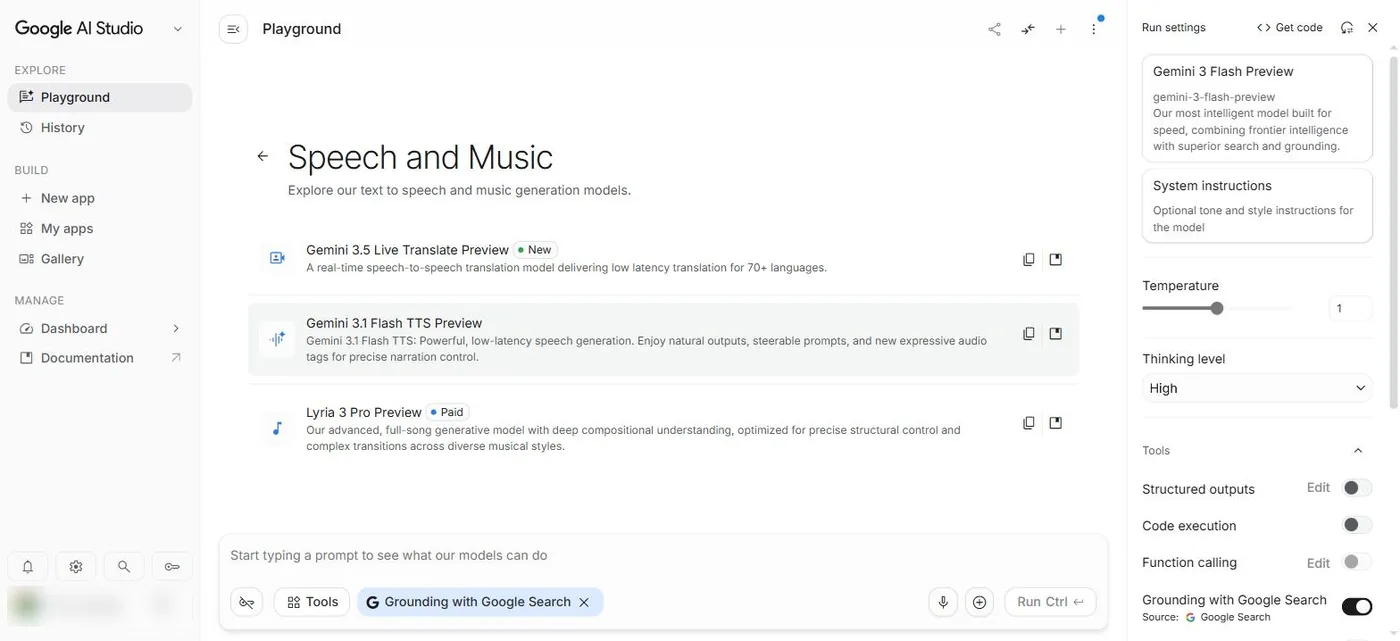Open settings gear icon in sidebar

[x=76, y=567]
